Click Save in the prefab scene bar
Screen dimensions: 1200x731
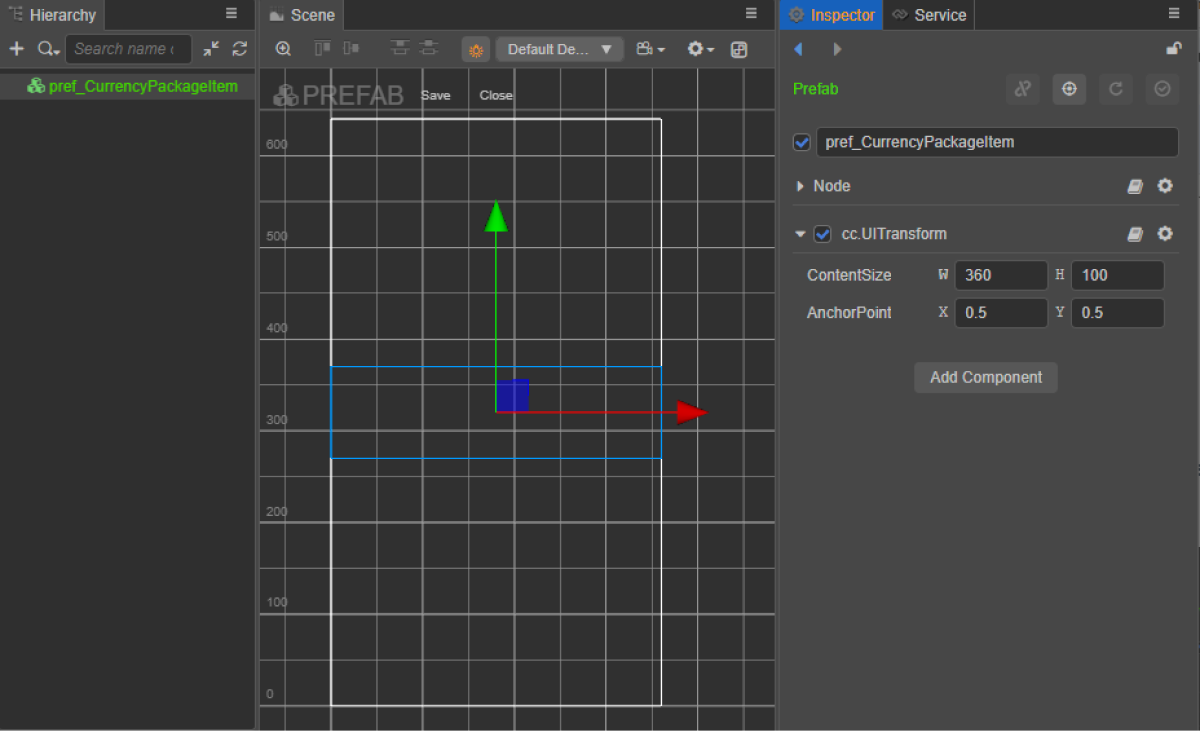[435, 96]
